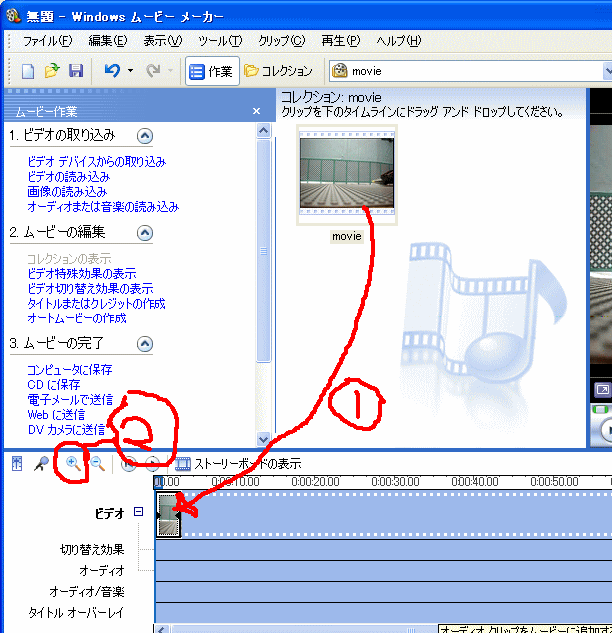Click the audio levels icon in timeline toolbar

tap(17, 464)
